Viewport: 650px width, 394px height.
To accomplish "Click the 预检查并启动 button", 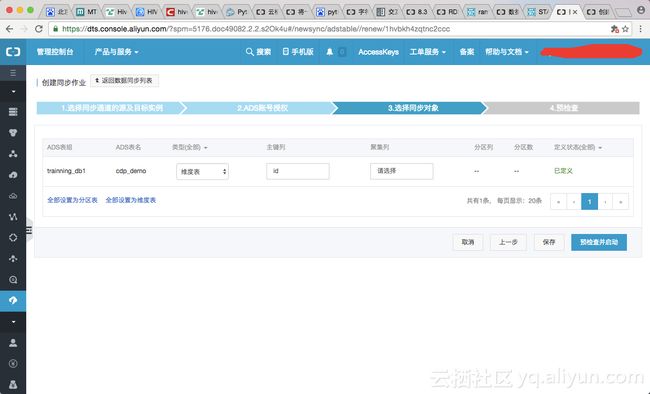I will (x=599, y=242).
